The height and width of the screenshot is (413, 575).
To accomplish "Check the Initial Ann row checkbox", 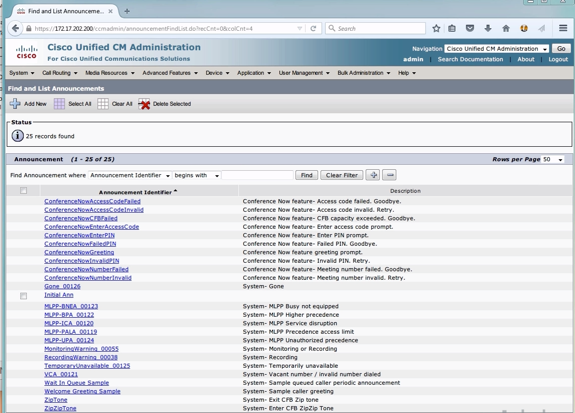I will 23,296.
